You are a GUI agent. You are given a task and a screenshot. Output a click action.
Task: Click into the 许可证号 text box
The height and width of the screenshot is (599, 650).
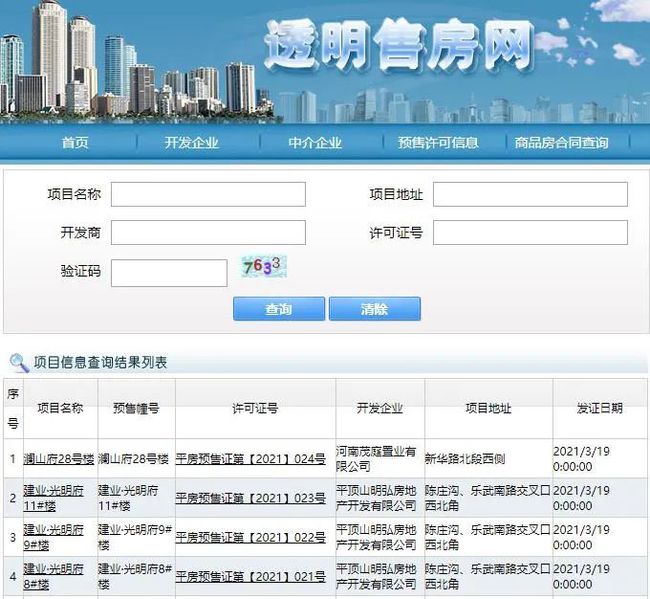[x=530, y=233]
